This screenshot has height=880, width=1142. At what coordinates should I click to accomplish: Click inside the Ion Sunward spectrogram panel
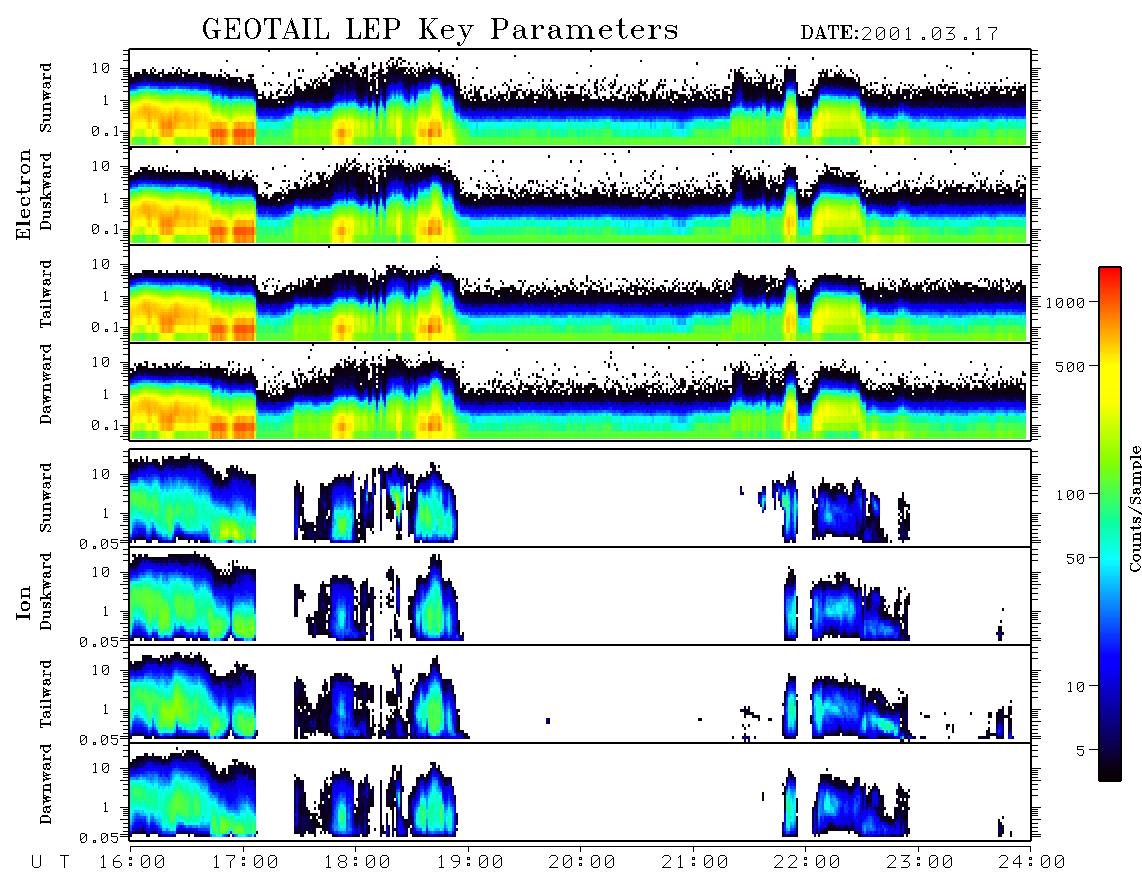tap(580, 498)
